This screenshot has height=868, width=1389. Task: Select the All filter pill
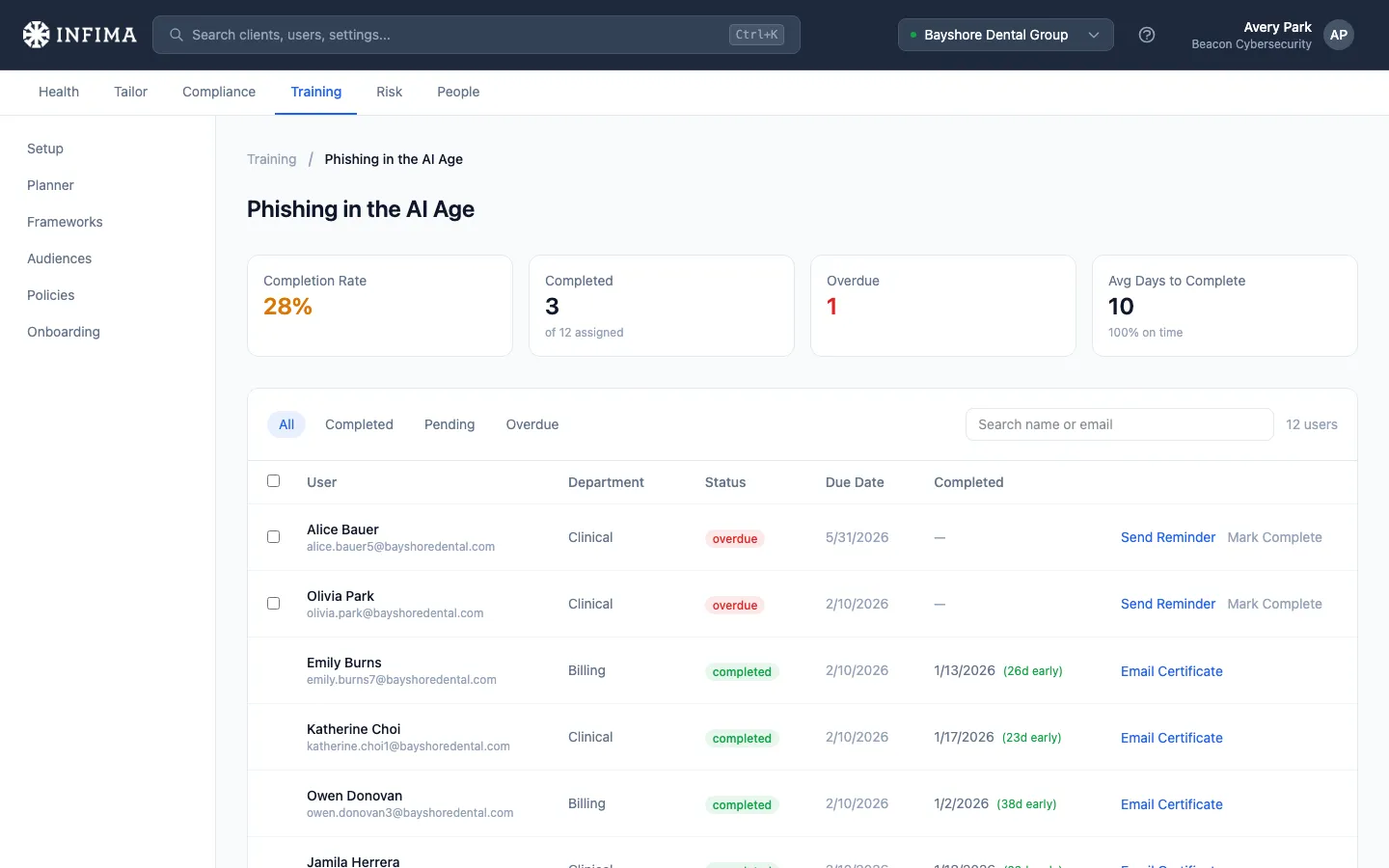tap(286, 424)
